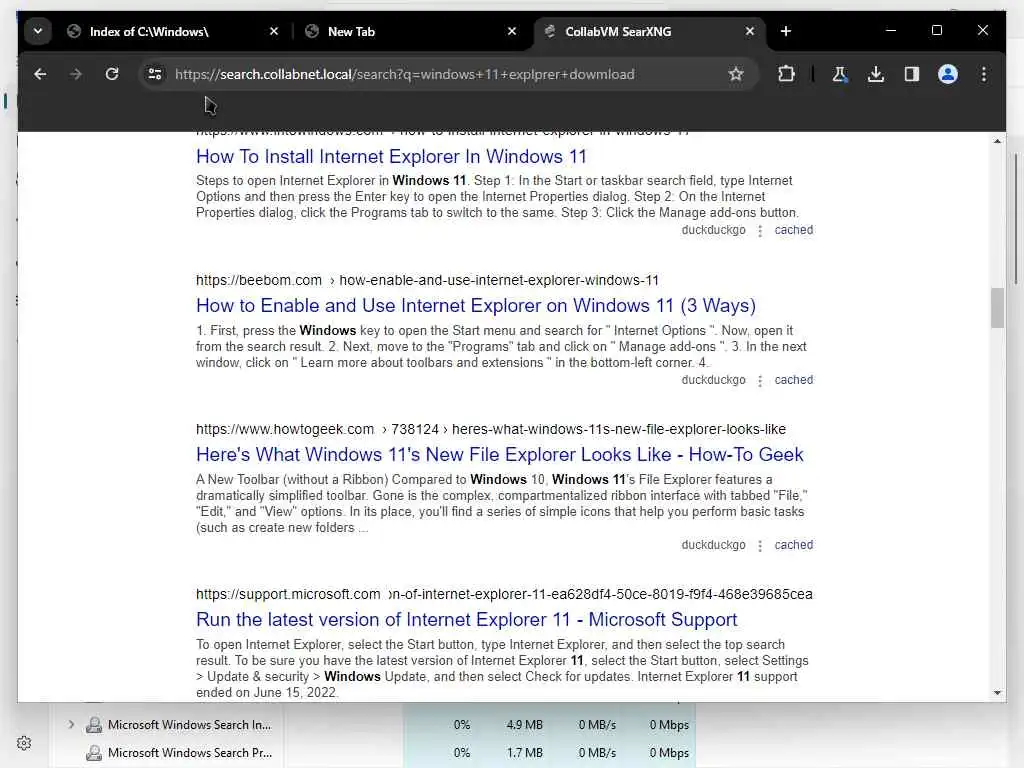1024x768 pixels.
Task: Click the vertical scrollbar thumb
Action: (997, 308)
